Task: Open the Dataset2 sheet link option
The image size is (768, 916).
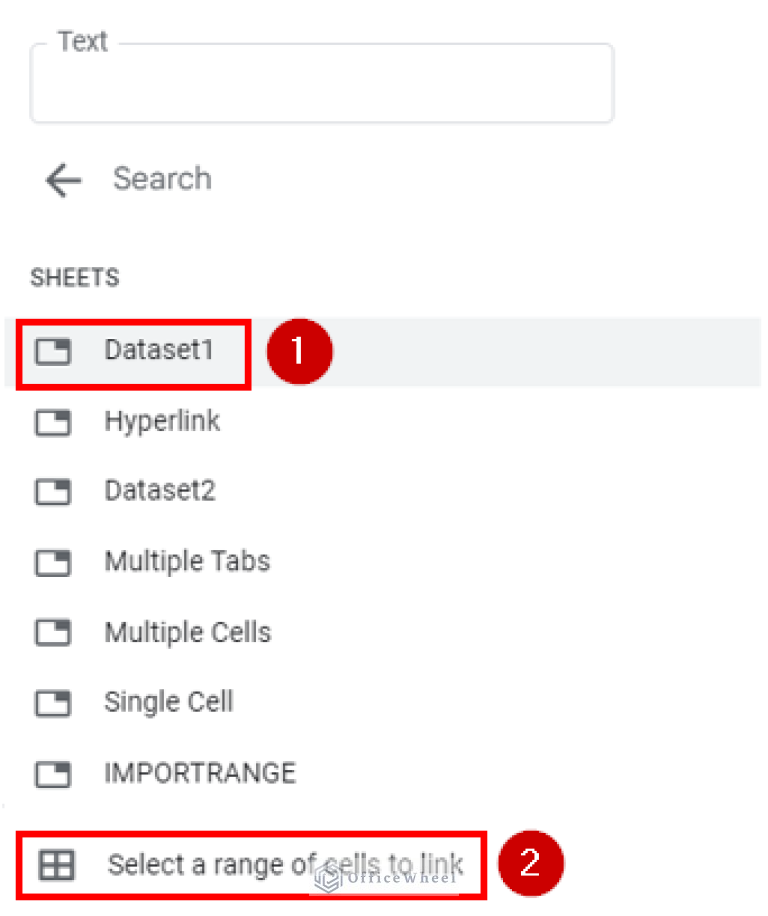Action: (x=159, y=492)
